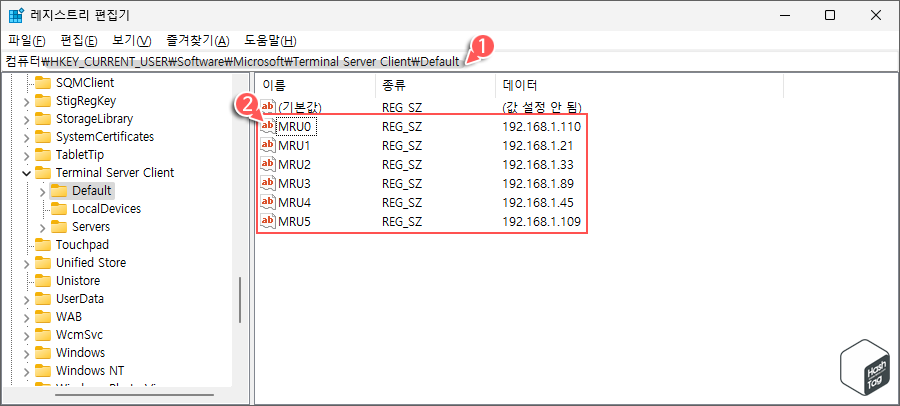Click the tree pane horizontal scrollbar thumb
This screenshot has width=900, height=406.
(x=134, y=395)
